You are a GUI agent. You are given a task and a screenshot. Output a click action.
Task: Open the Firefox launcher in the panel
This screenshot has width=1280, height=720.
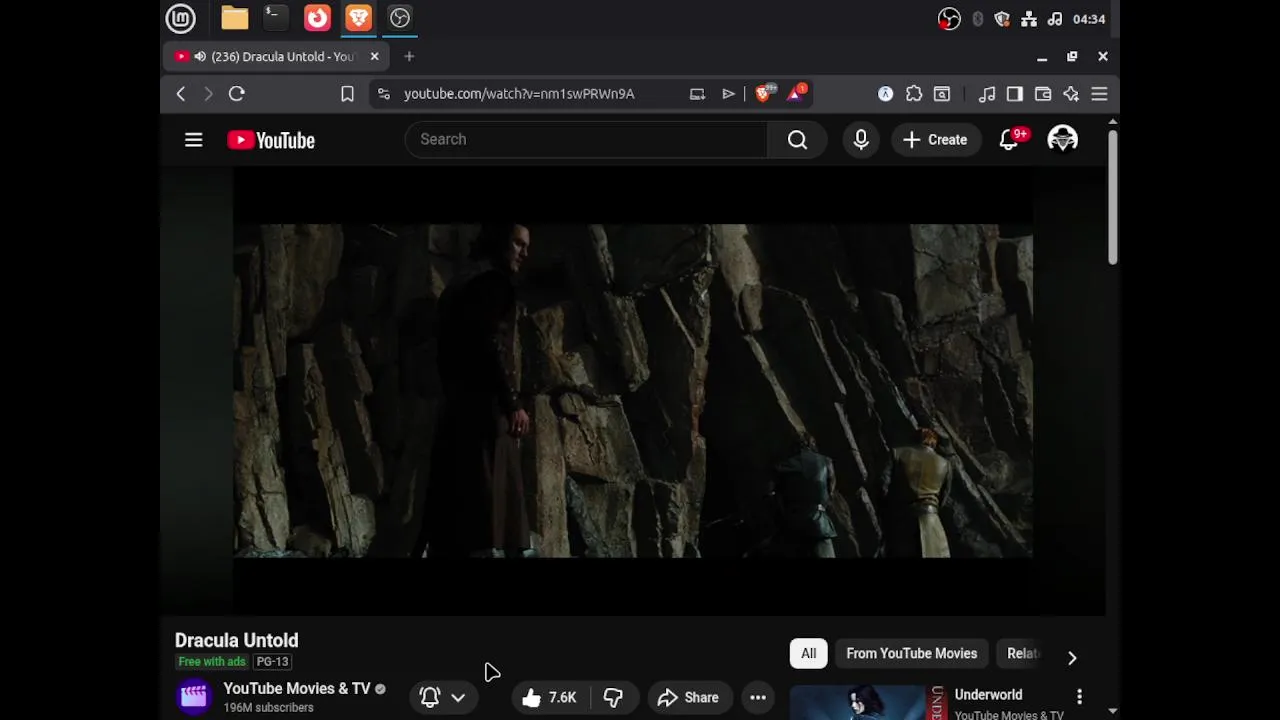coord(317,18)
